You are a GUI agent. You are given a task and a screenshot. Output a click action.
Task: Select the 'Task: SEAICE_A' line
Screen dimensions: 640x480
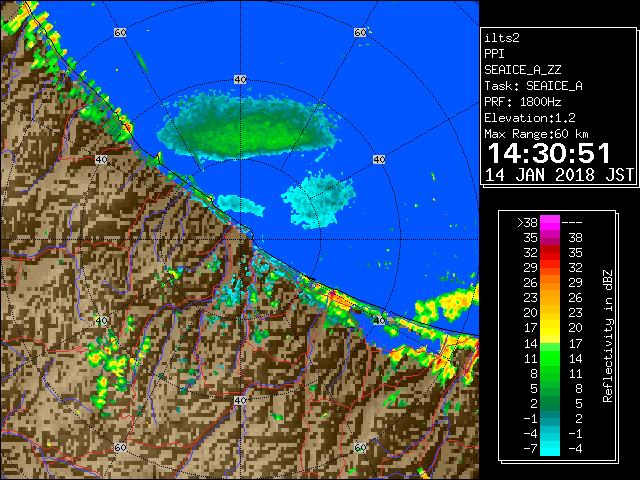click(x=533, y=86)
